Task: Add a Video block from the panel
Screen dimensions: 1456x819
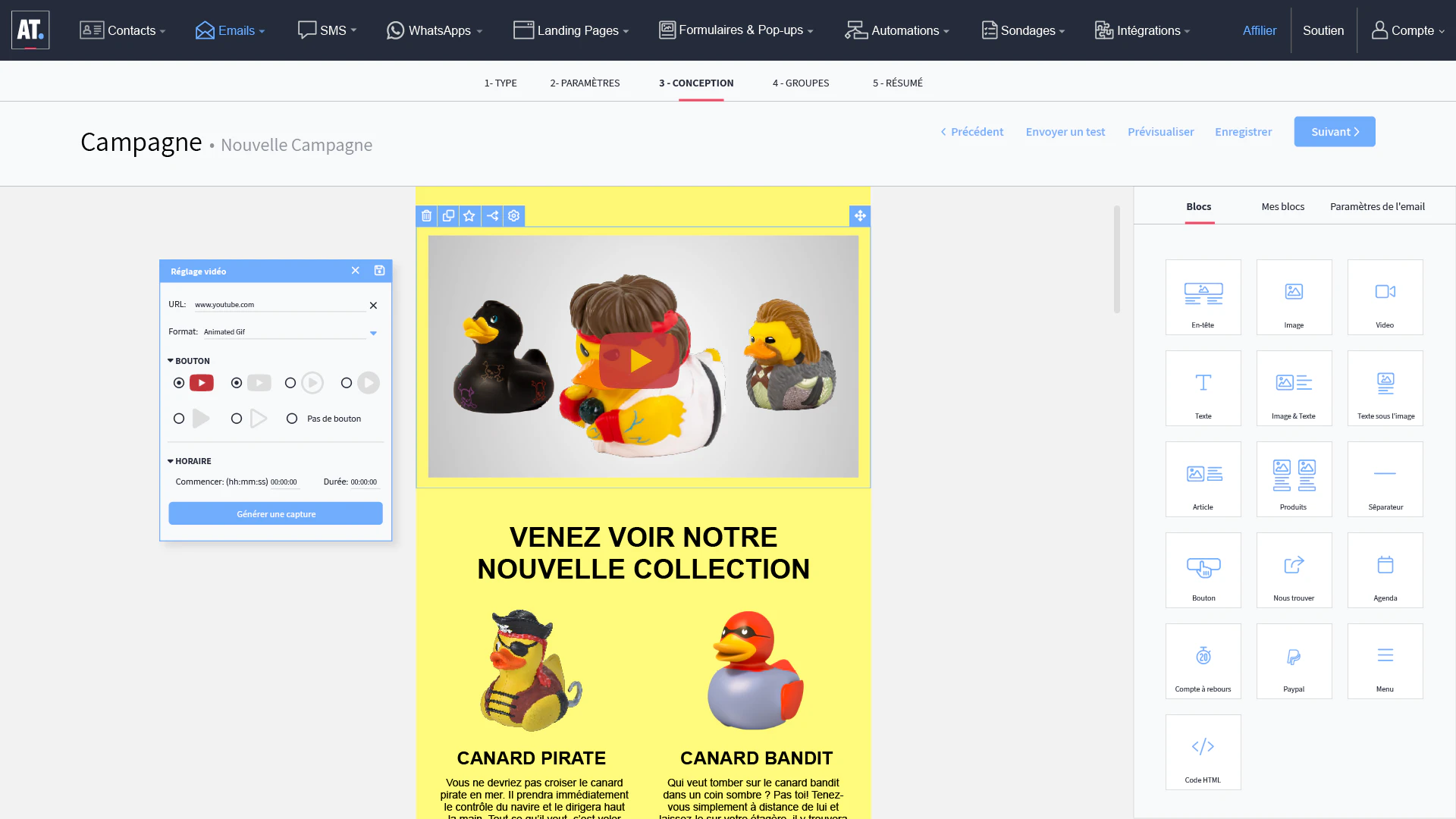Action: (1385, 297)
